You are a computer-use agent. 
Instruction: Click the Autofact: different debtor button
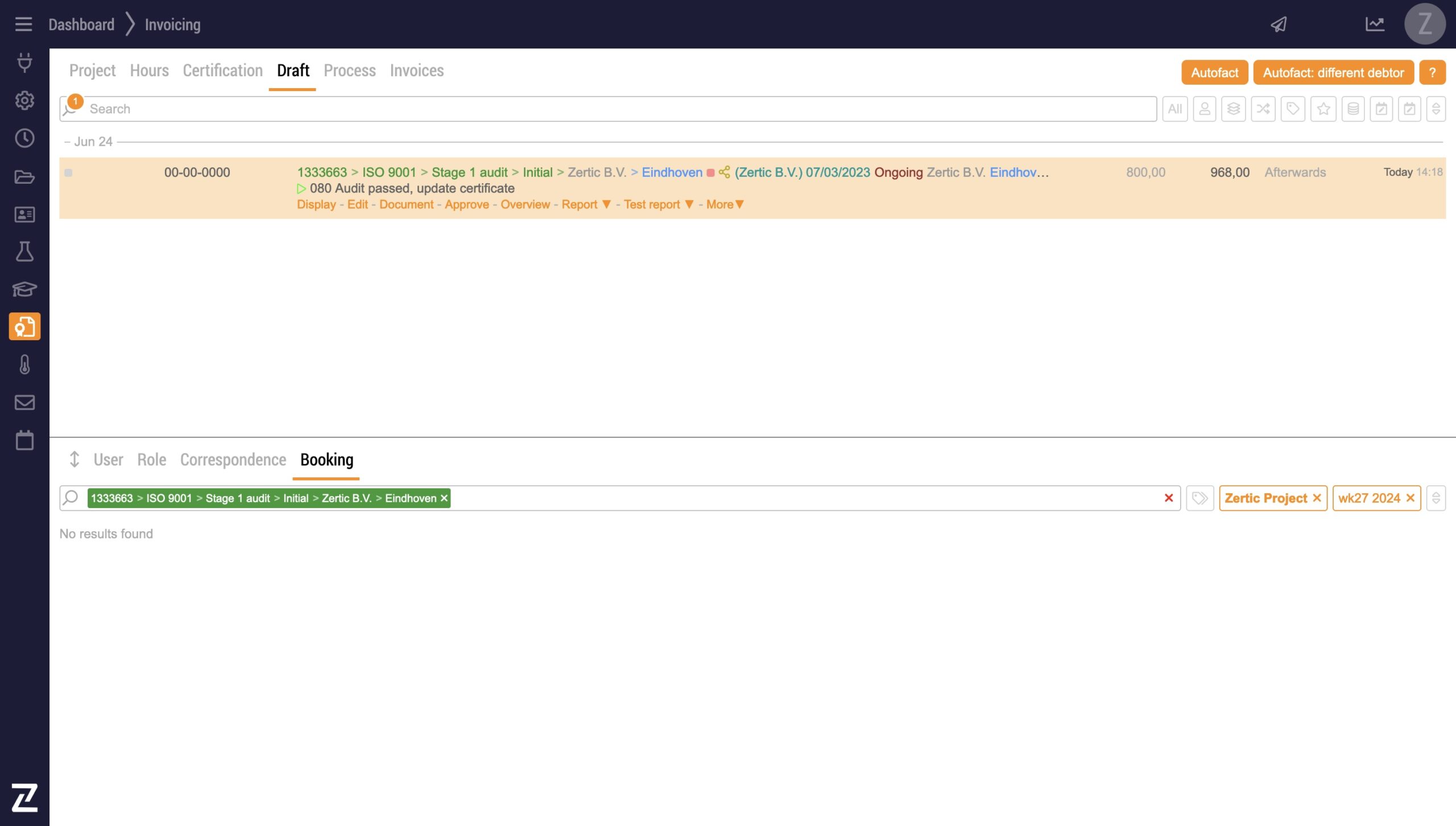1333,73
